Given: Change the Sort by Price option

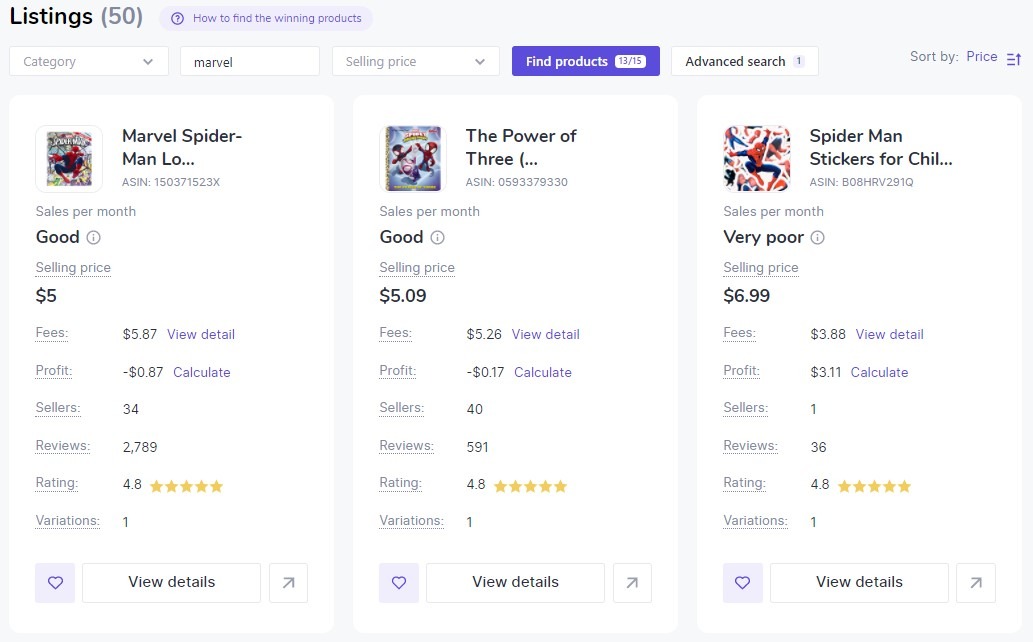Looking at the screenshot, I should click(982, 57).
